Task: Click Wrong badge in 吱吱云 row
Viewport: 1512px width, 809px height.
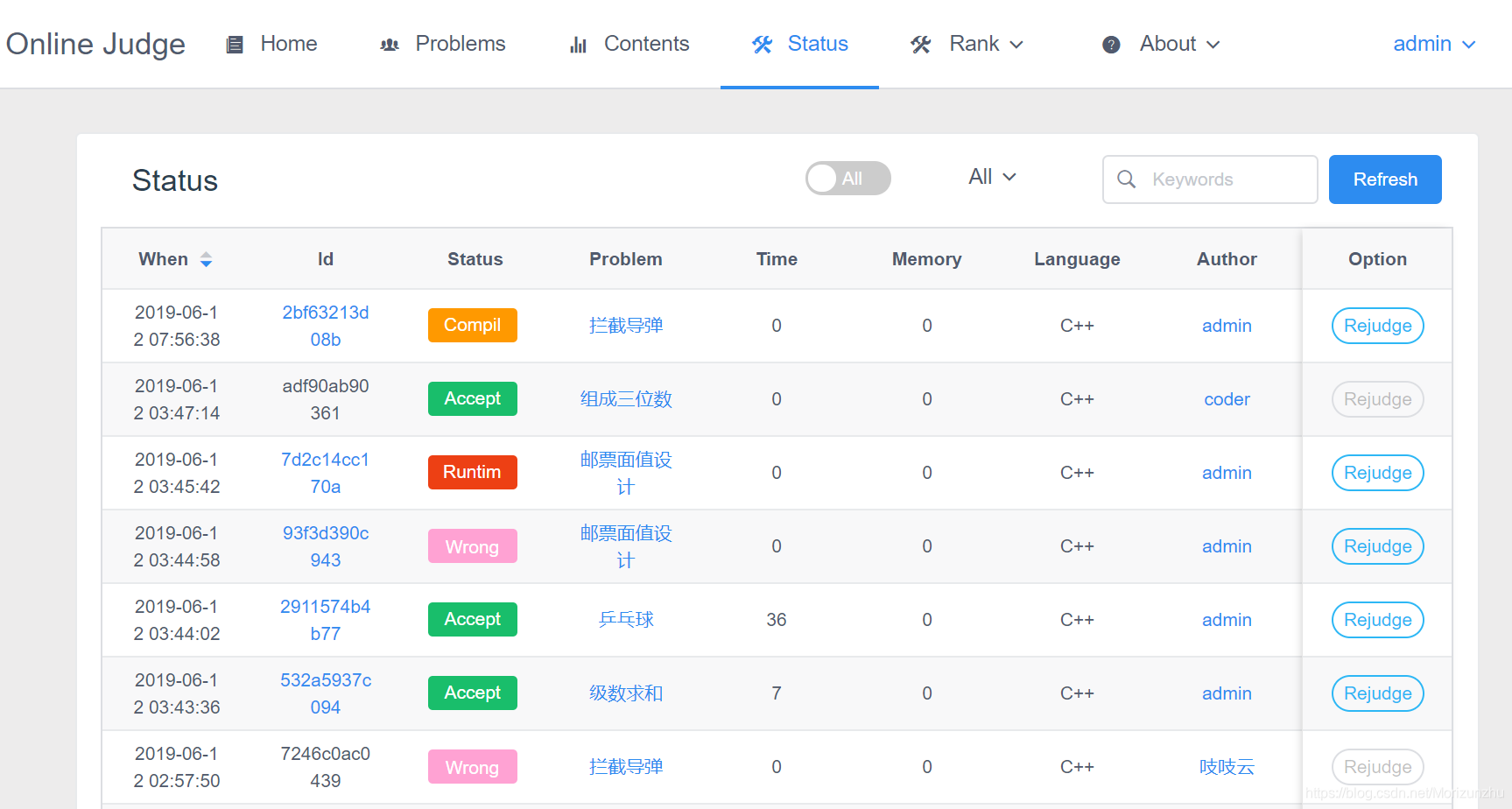Action: (473, 767)
